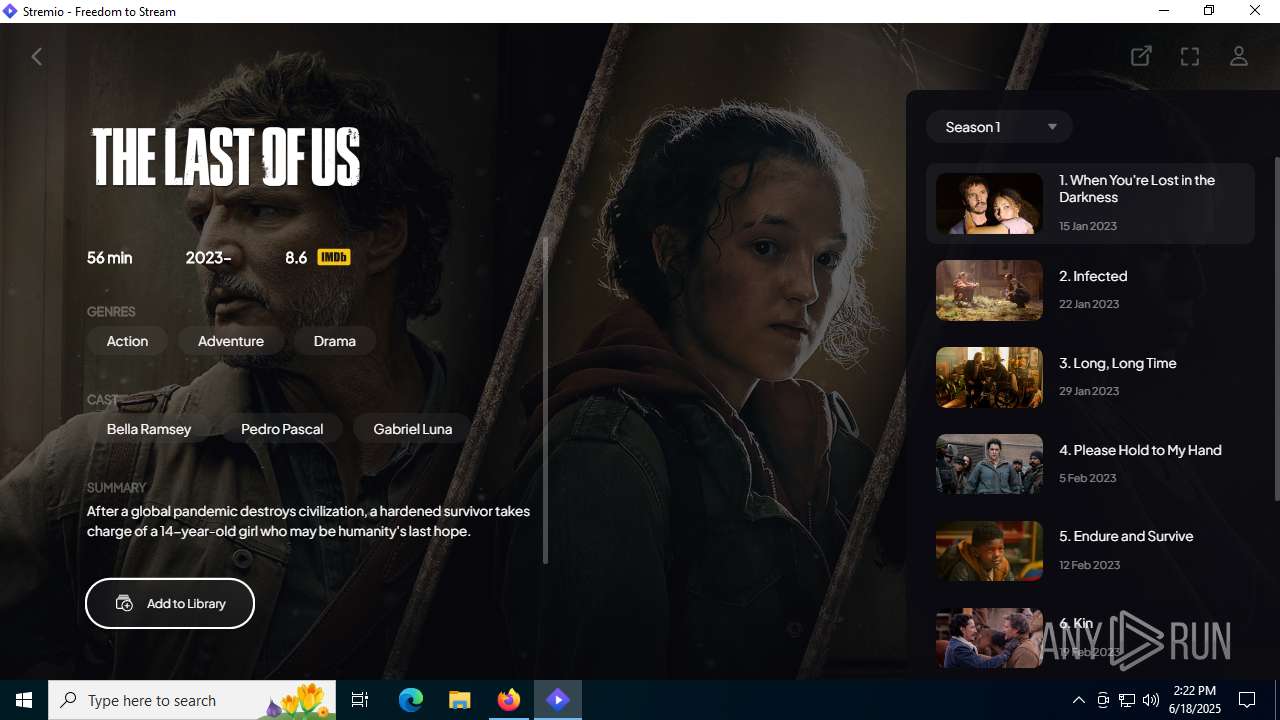
Task: Open the network tray icon
Action: coord(1127,700)
